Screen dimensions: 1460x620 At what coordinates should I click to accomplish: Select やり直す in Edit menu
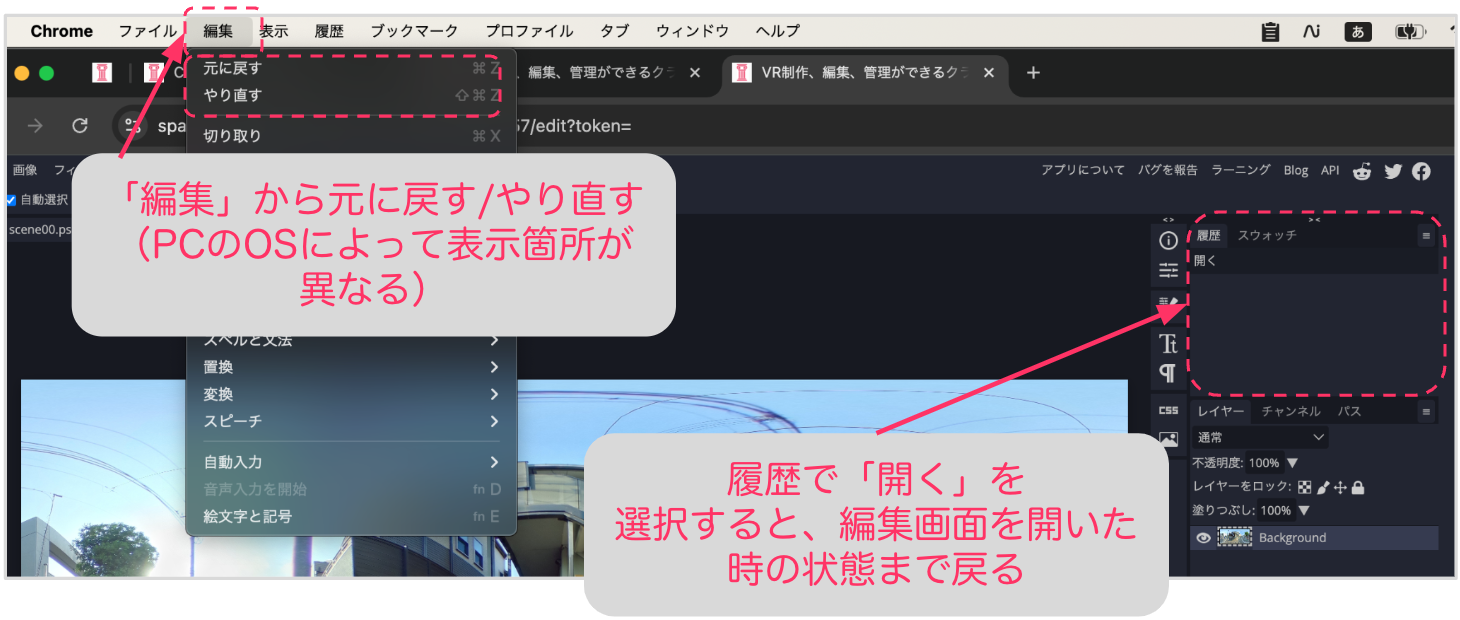click(x=351, y=95)
